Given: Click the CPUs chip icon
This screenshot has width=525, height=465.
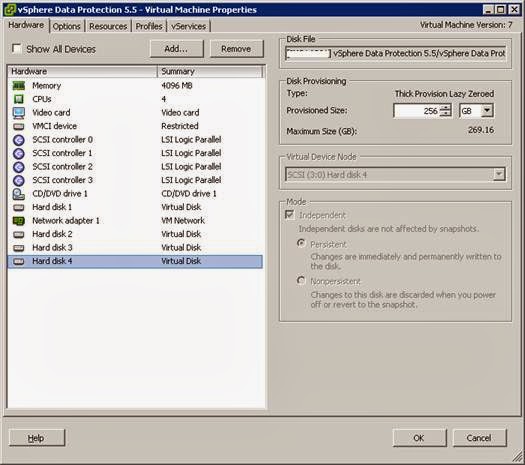Looking at the screenshot, I should coord(19,99).
